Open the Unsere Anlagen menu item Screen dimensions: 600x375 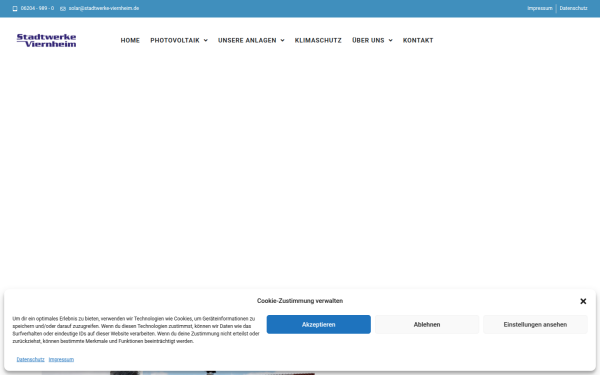tap(247, 40)
